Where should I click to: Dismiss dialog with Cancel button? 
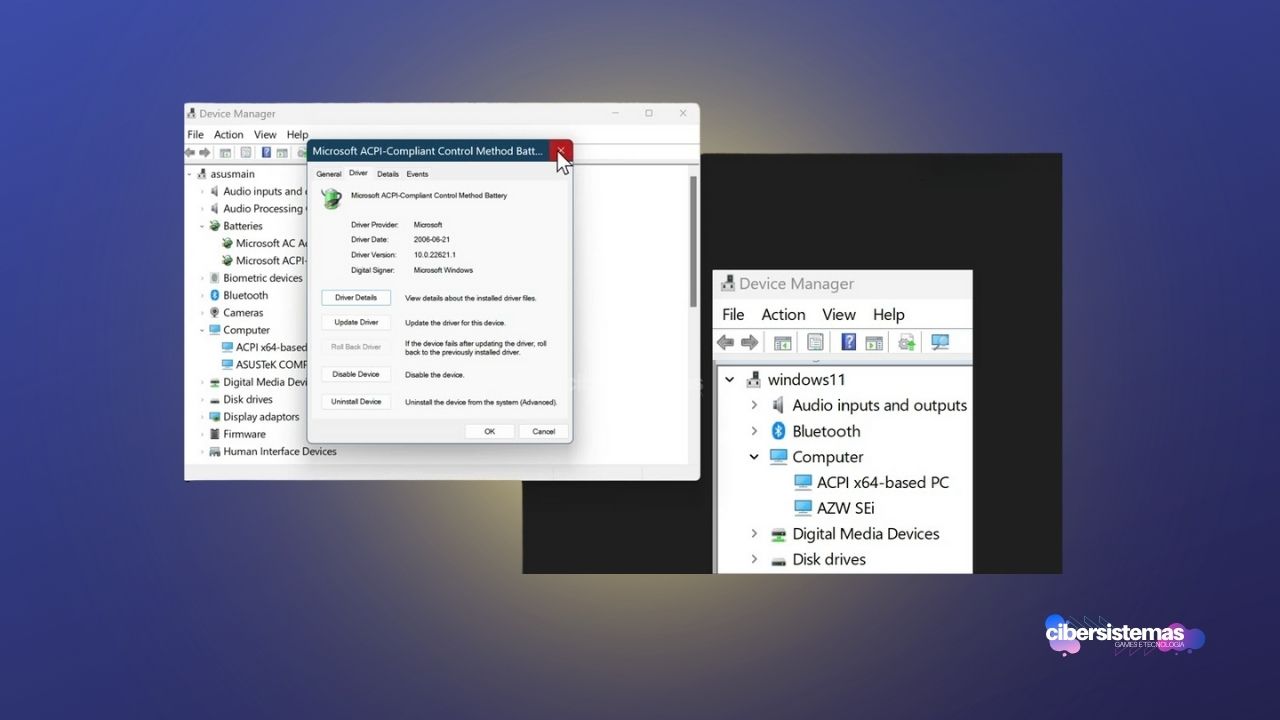(543, 431)
